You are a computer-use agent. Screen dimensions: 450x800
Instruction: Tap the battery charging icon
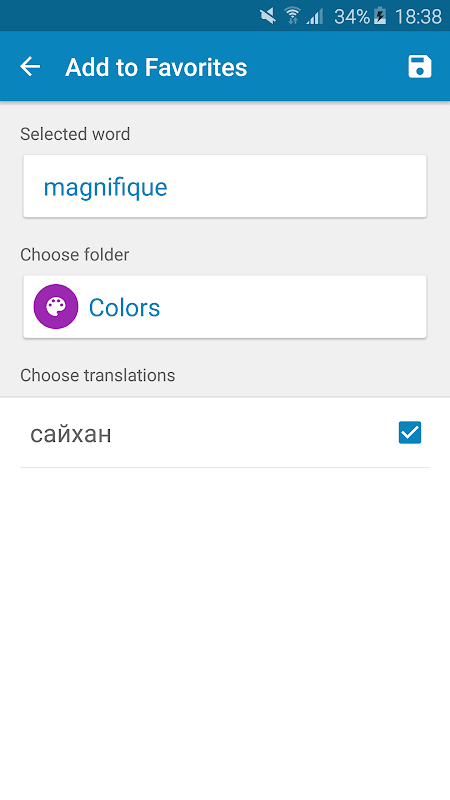point(380,16)
